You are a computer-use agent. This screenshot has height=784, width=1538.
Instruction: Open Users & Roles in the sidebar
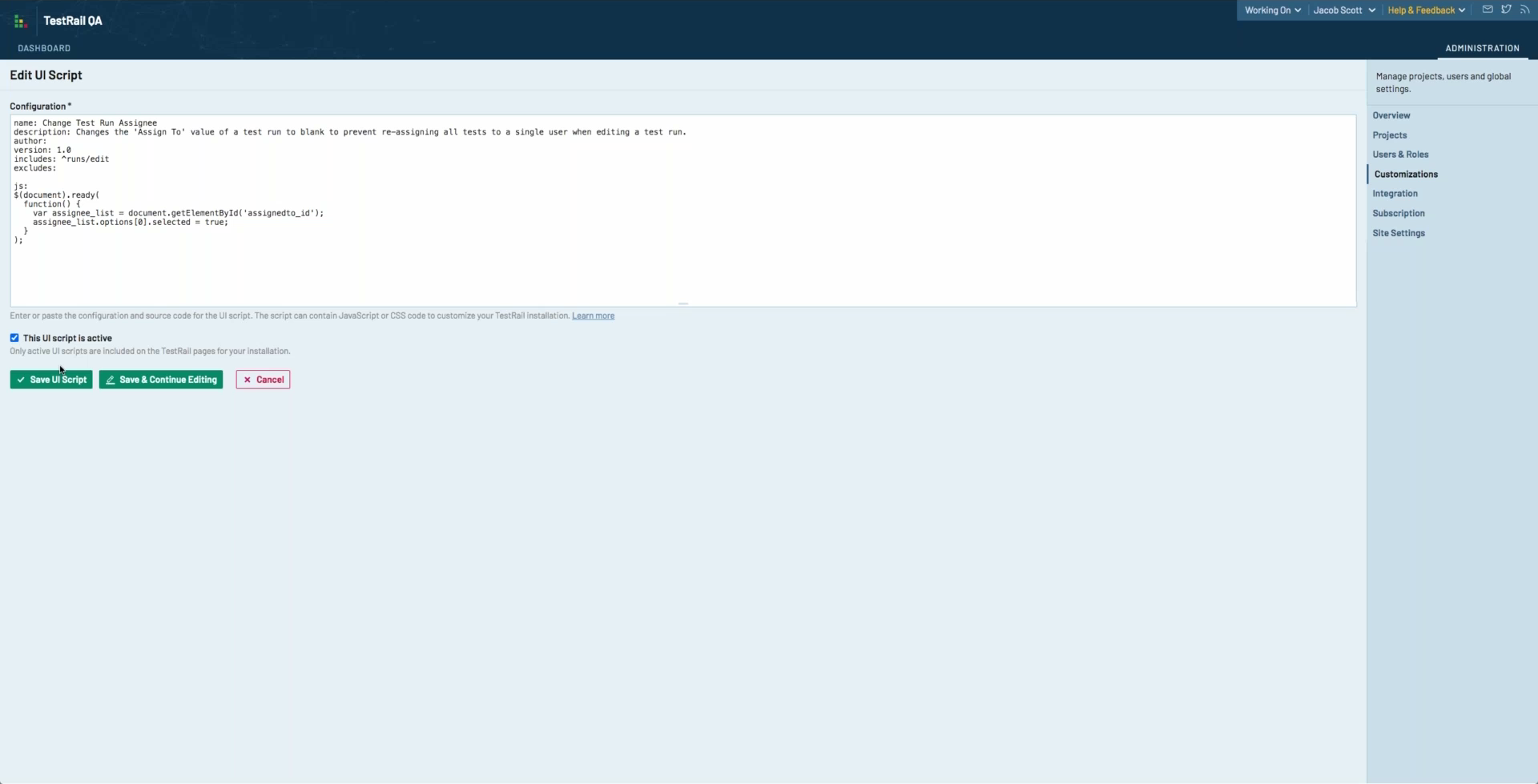[1400, 155]
